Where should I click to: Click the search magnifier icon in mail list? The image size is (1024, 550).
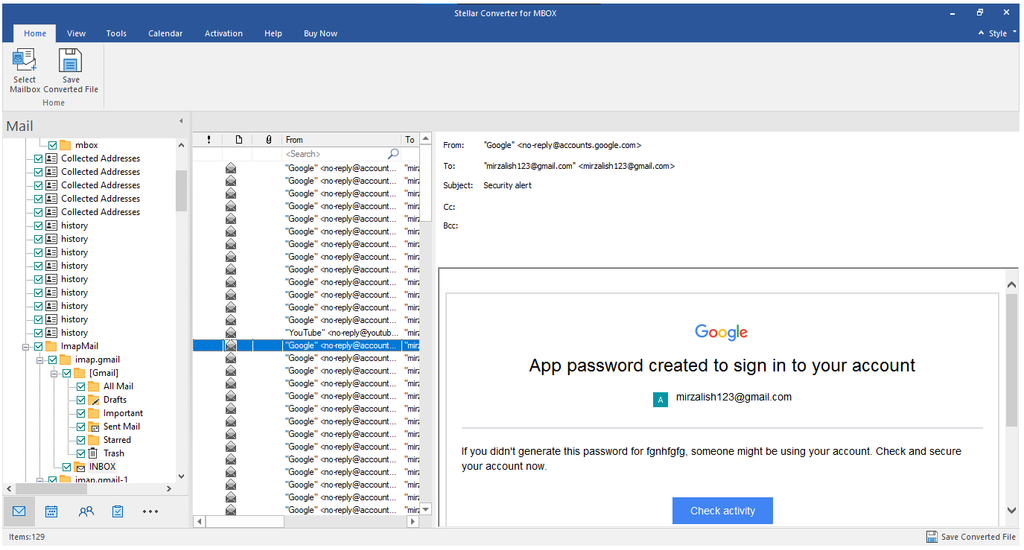[393, 154]
